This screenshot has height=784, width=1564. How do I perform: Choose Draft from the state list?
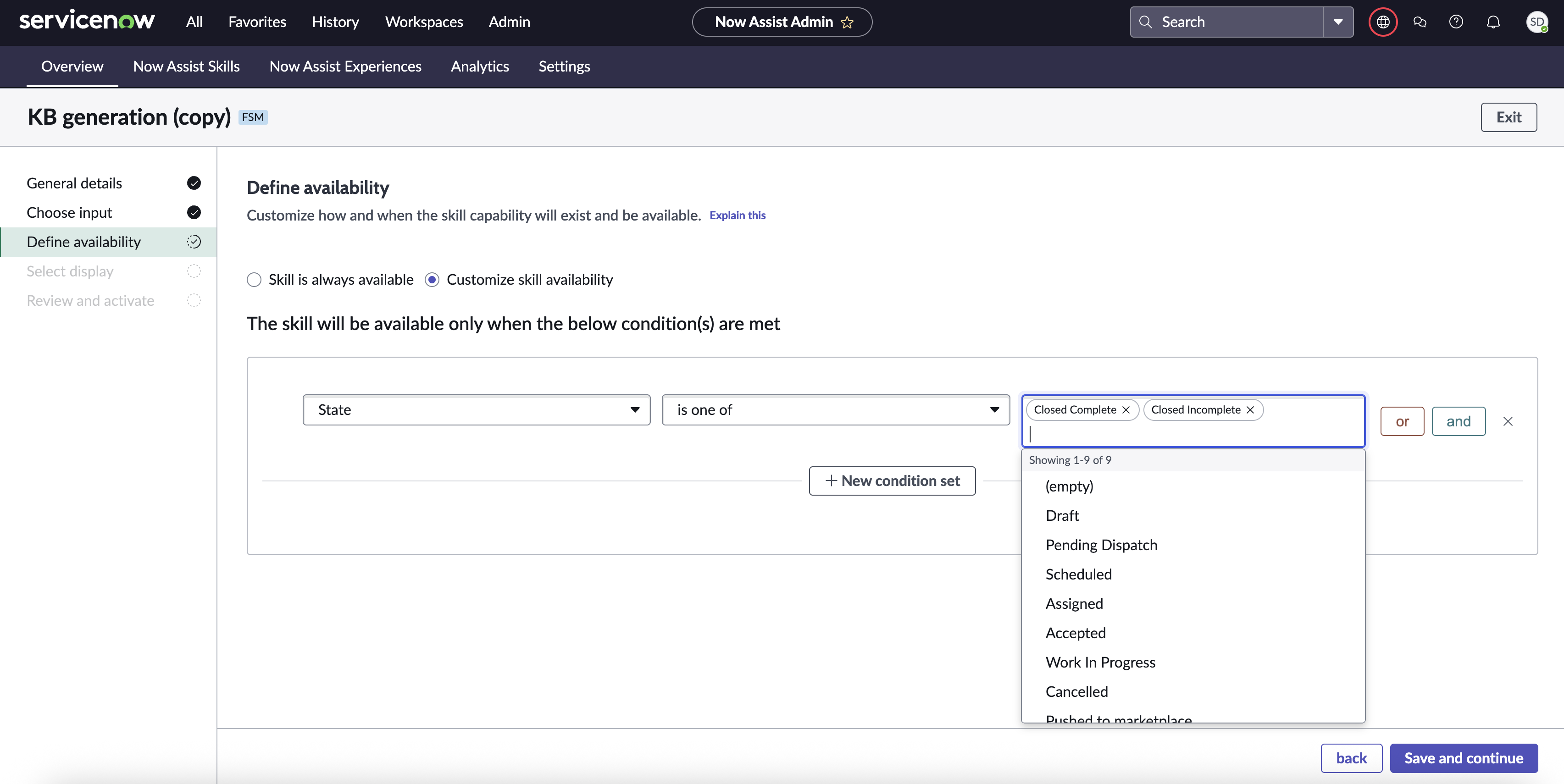click(1192, 515)
